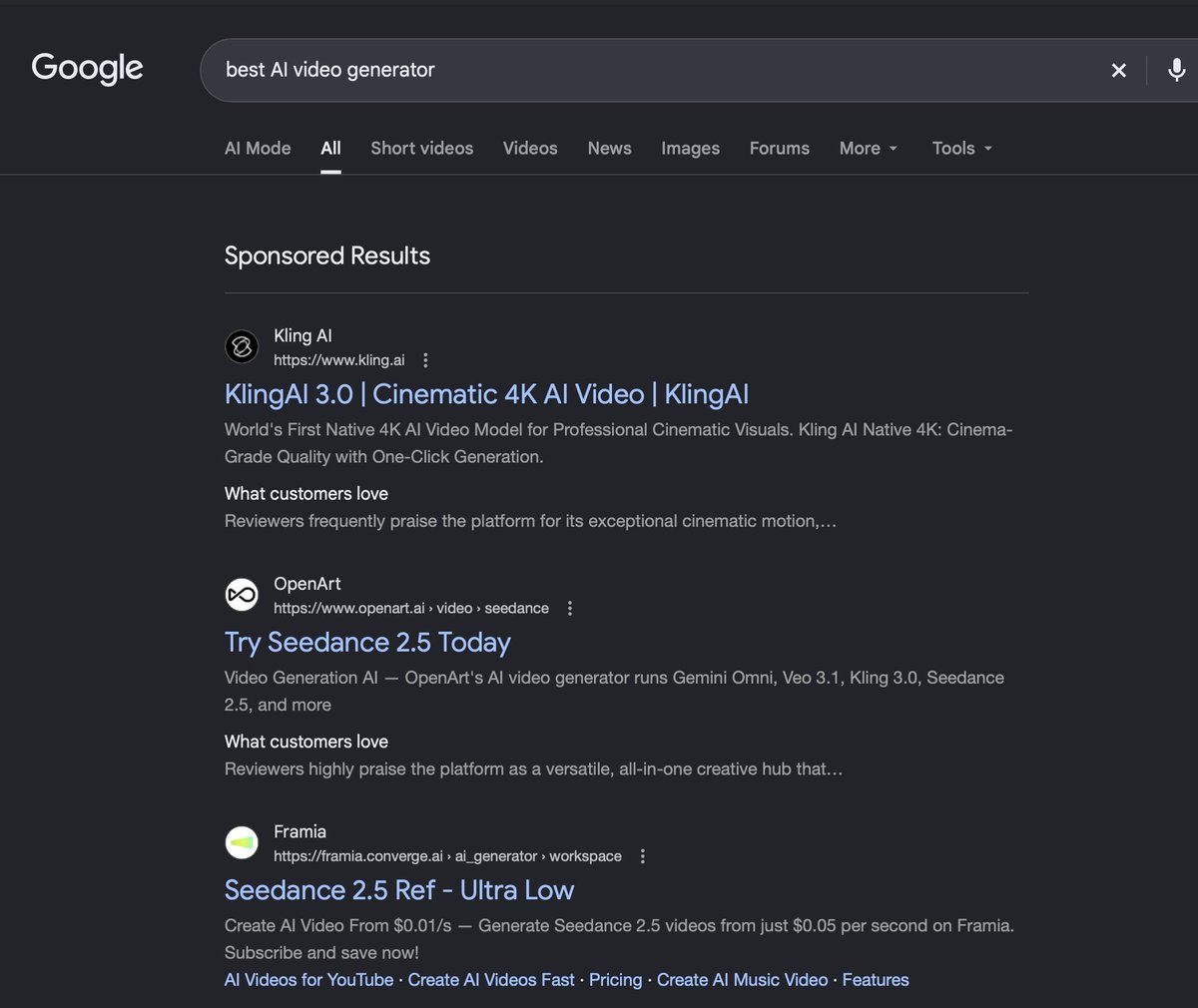Click into the search input field
The height and width of the screenshot is (1008, 1198).
(x=649, y=70)
